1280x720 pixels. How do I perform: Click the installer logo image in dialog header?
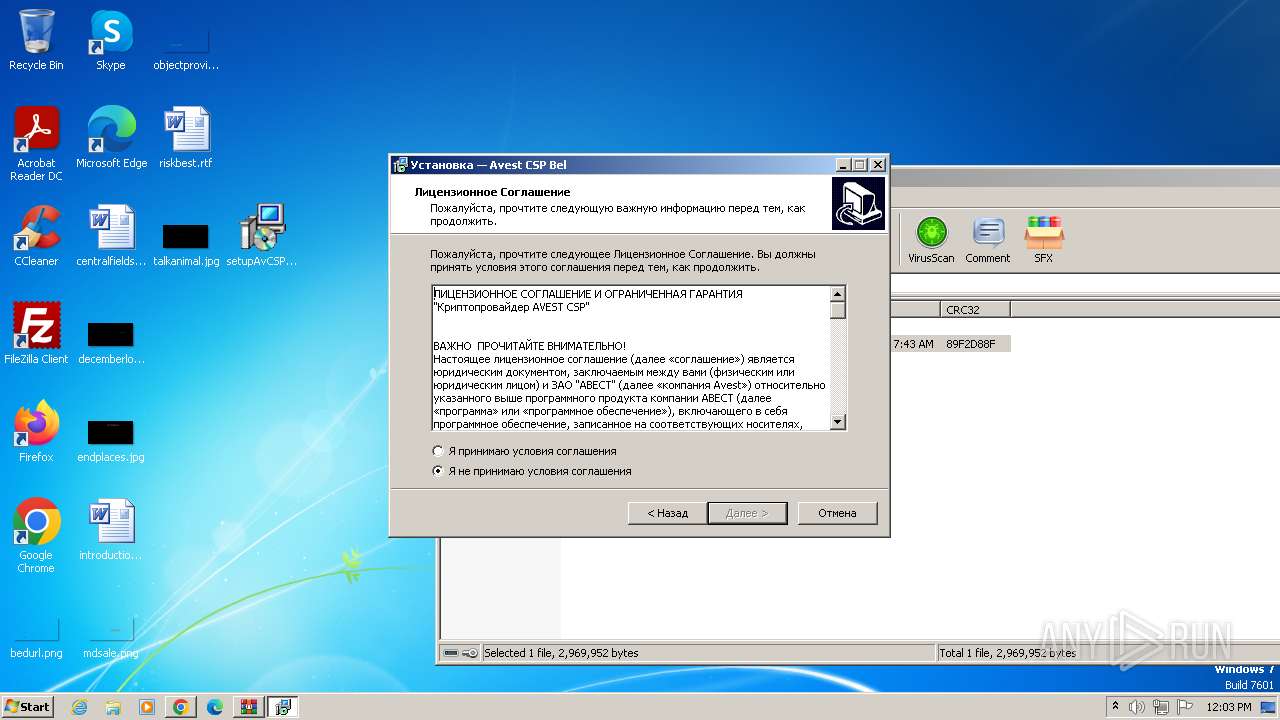[x=858, y=203]
